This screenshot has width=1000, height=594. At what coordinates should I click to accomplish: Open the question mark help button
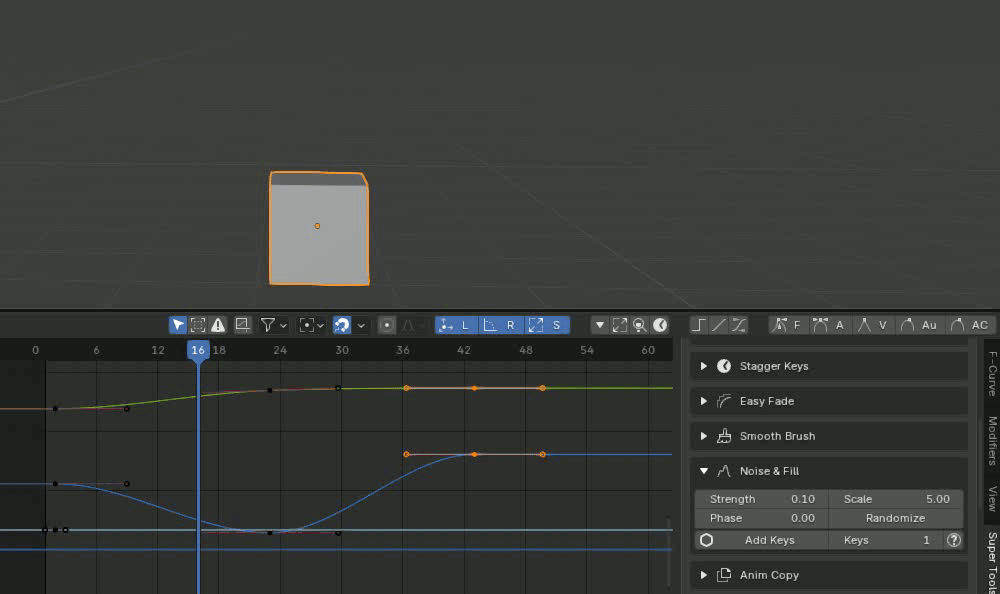[x=953, y=540]
